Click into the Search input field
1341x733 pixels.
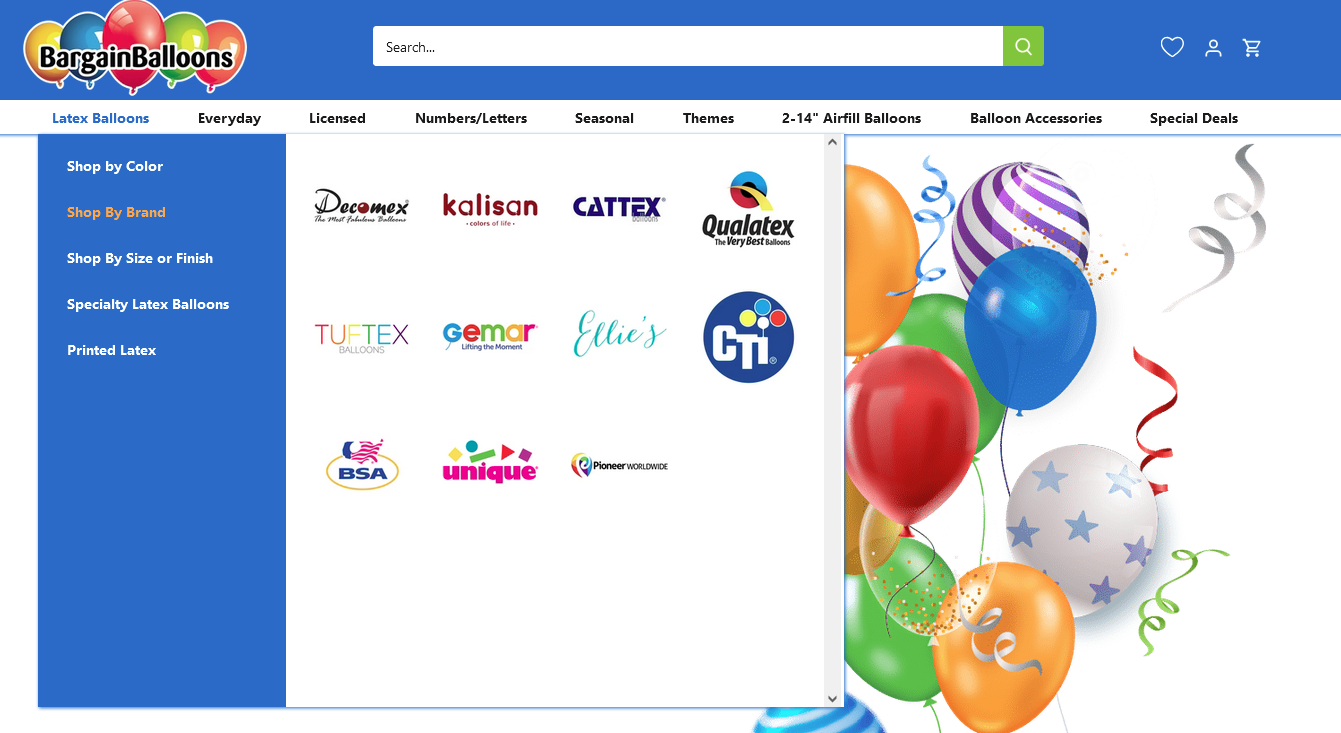pos(688,46)
